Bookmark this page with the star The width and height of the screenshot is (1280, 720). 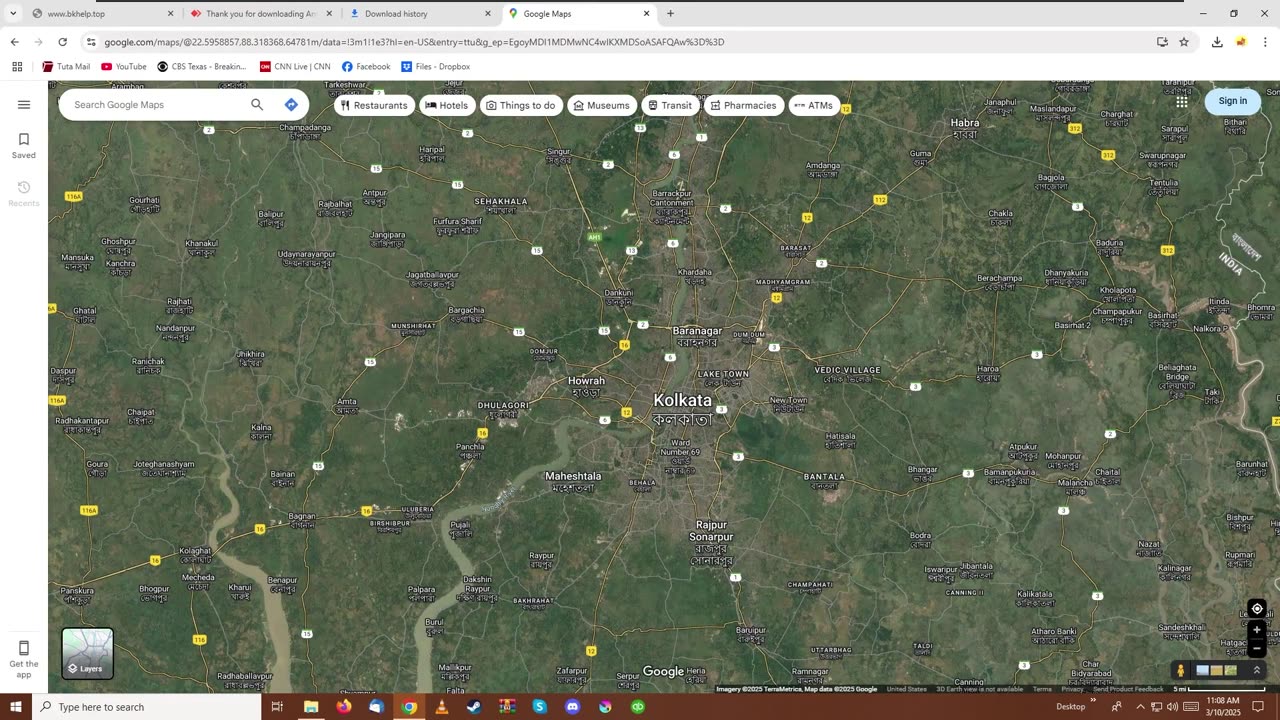(1184, 42)
